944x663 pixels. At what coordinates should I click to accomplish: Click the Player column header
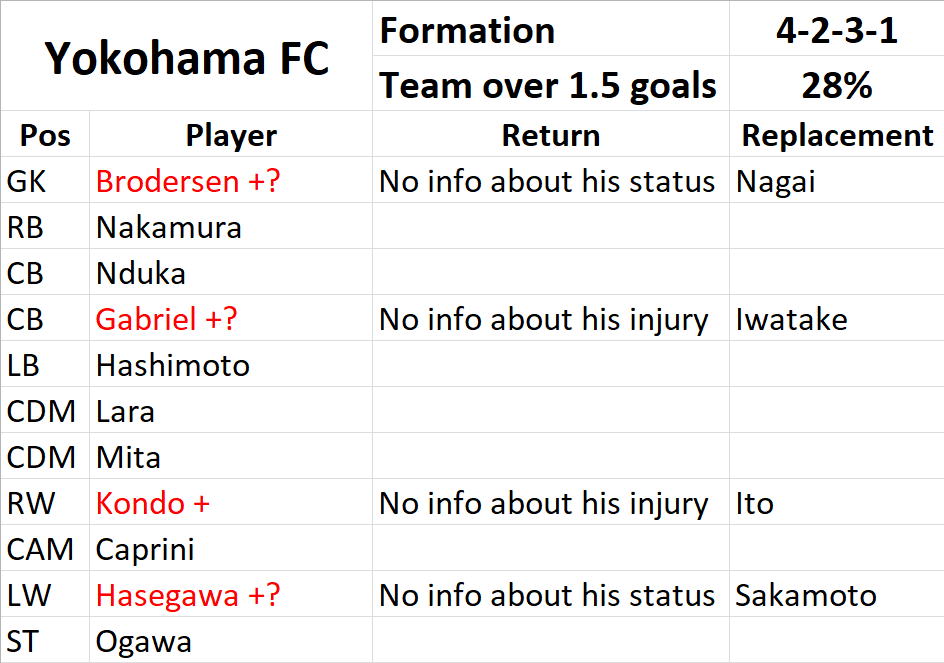[231, 134]
